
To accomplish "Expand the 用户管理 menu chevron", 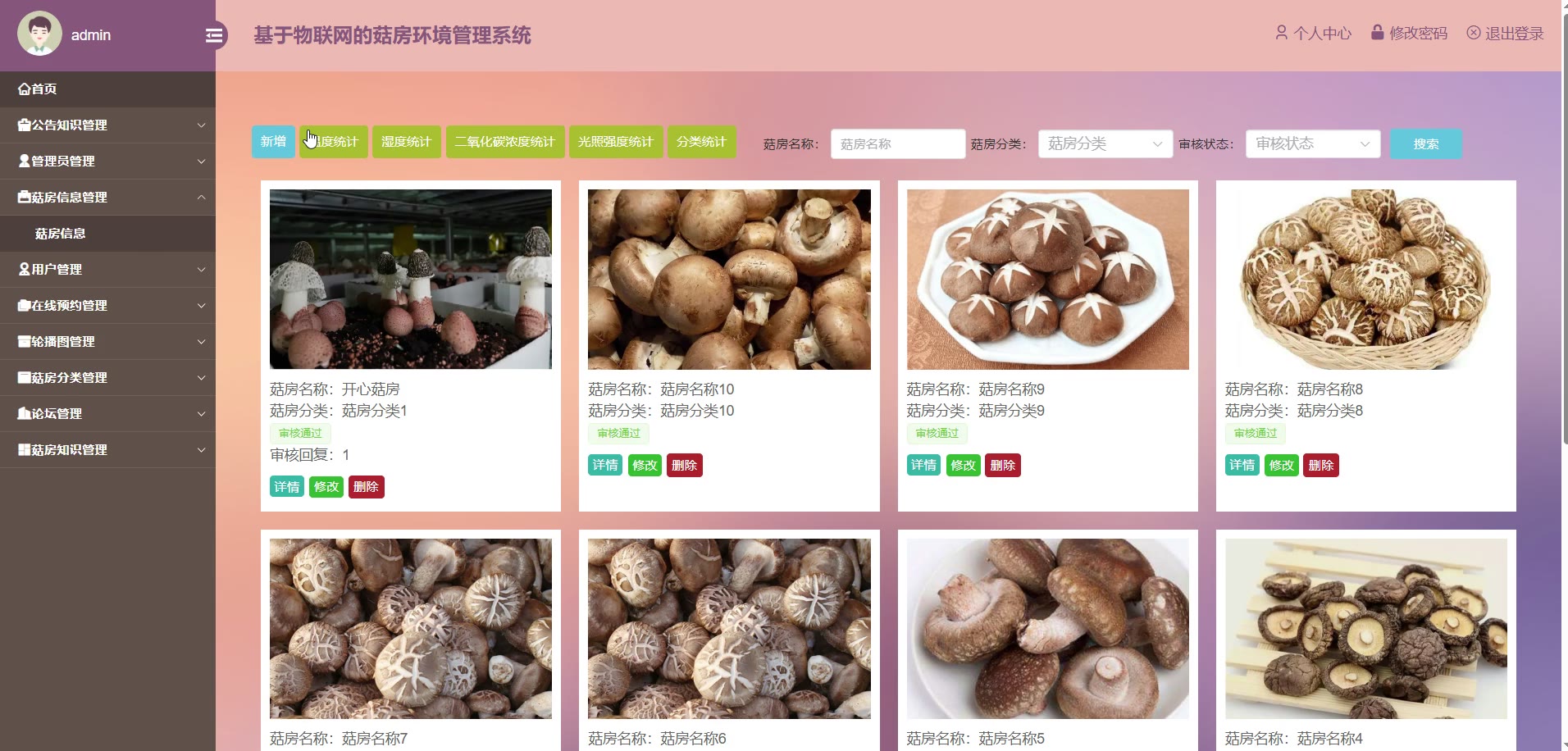I will 201,270.
